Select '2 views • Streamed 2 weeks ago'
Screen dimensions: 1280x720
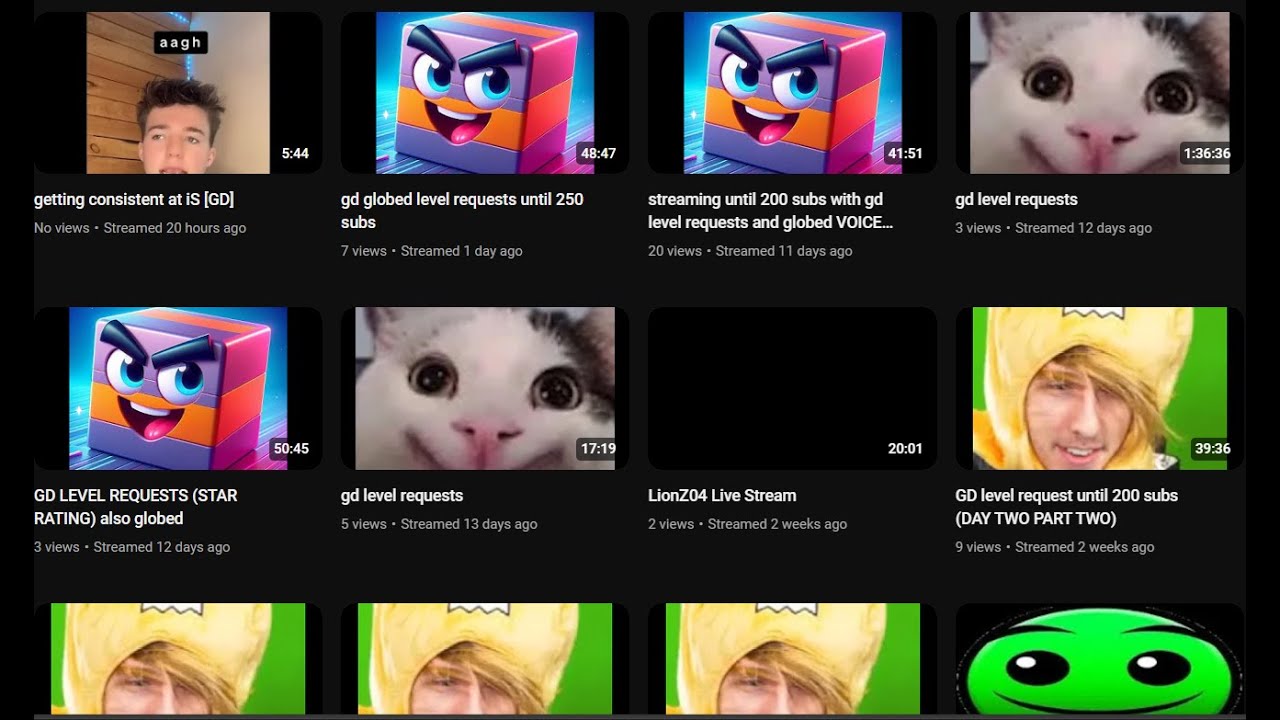tap(747, 524)
